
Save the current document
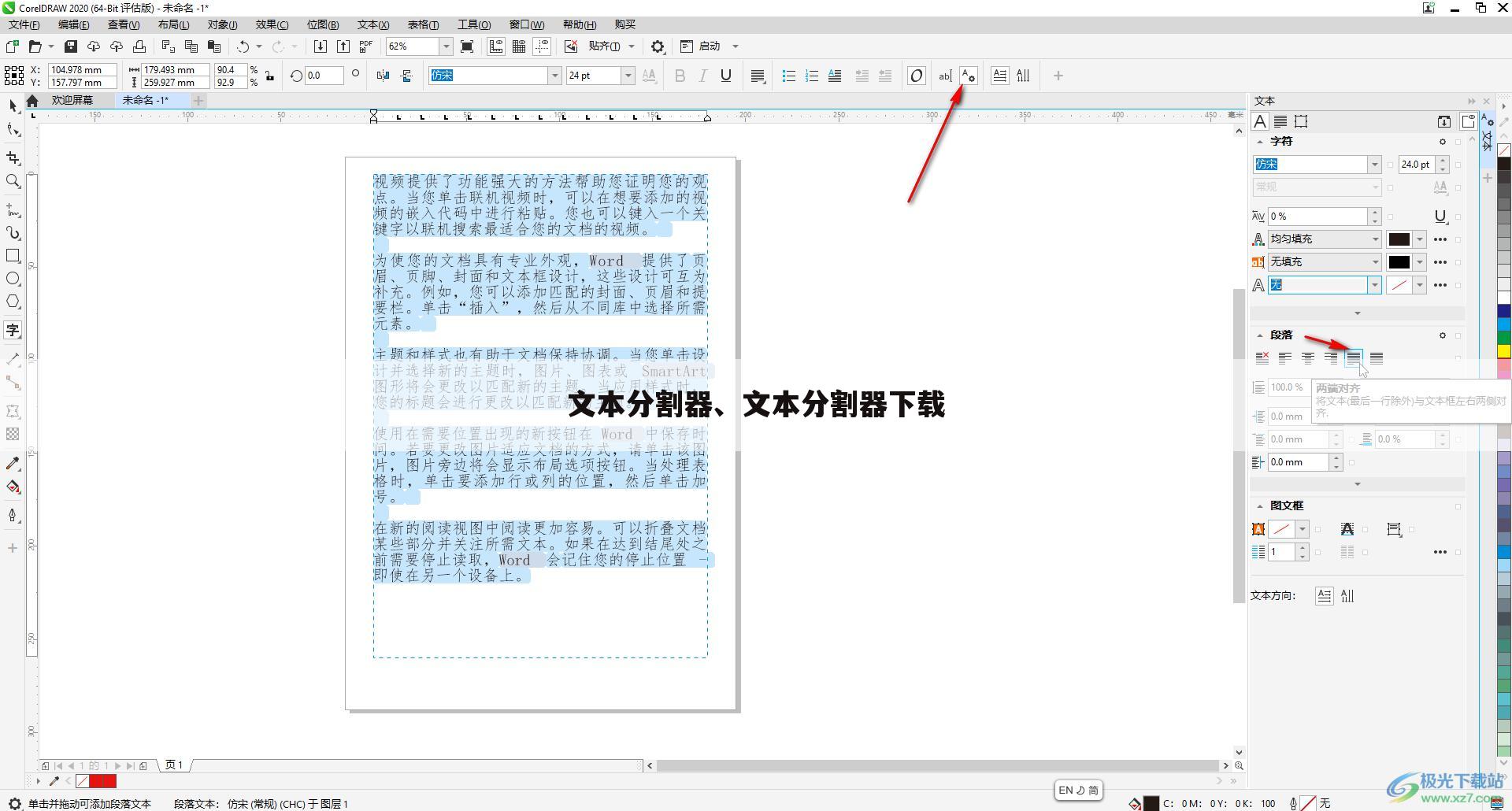[x=71, y=46]
